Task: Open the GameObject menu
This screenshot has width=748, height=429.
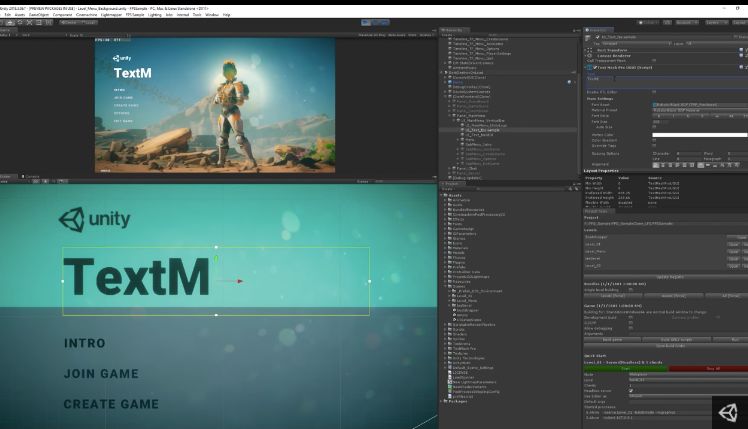Action: point(39,15)
